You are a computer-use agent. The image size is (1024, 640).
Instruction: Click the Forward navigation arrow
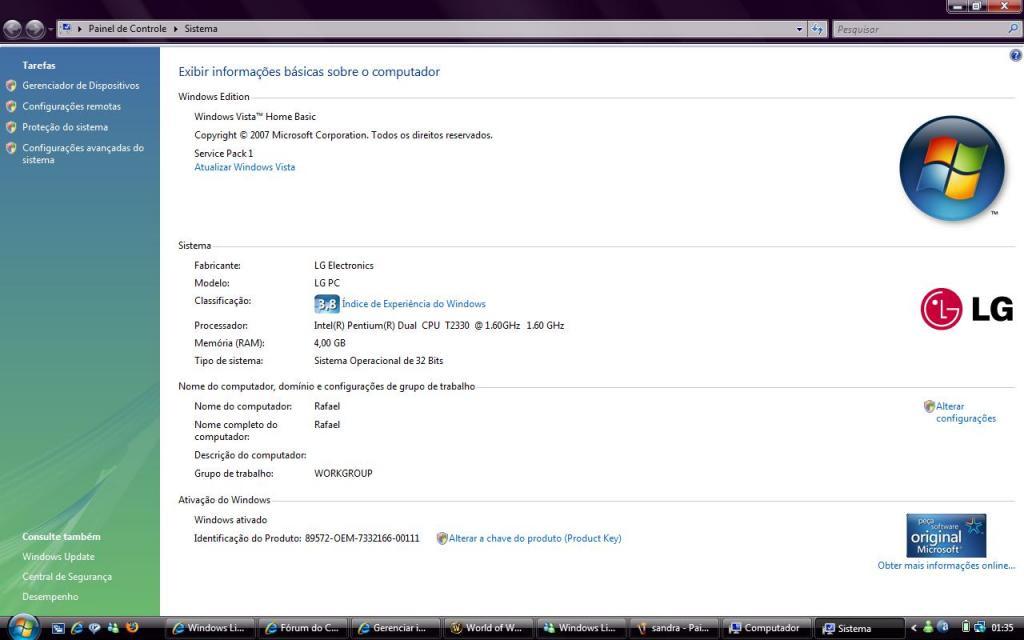pos(35,29)
